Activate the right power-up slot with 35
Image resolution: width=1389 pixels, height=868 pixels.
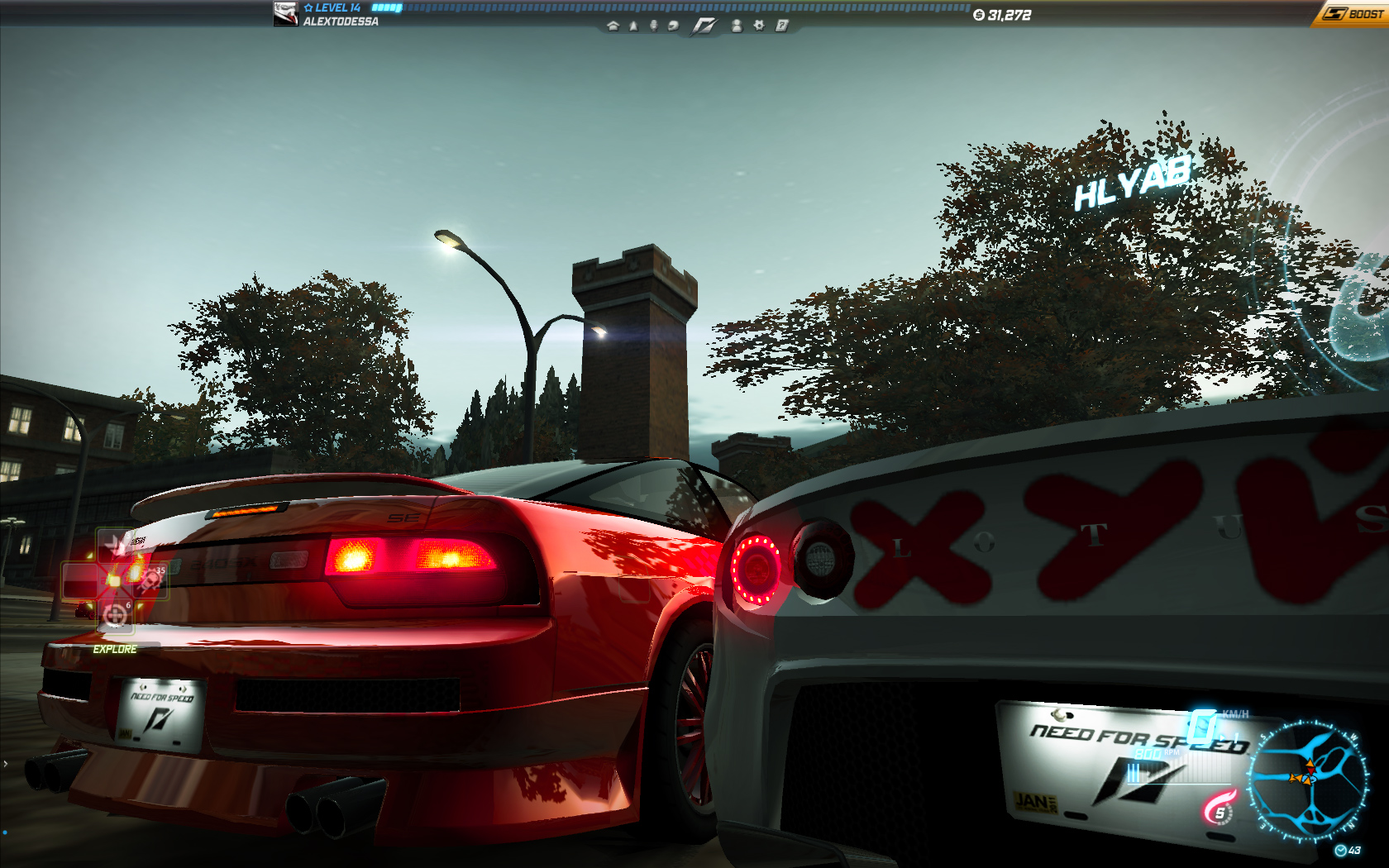click(150, 580)
